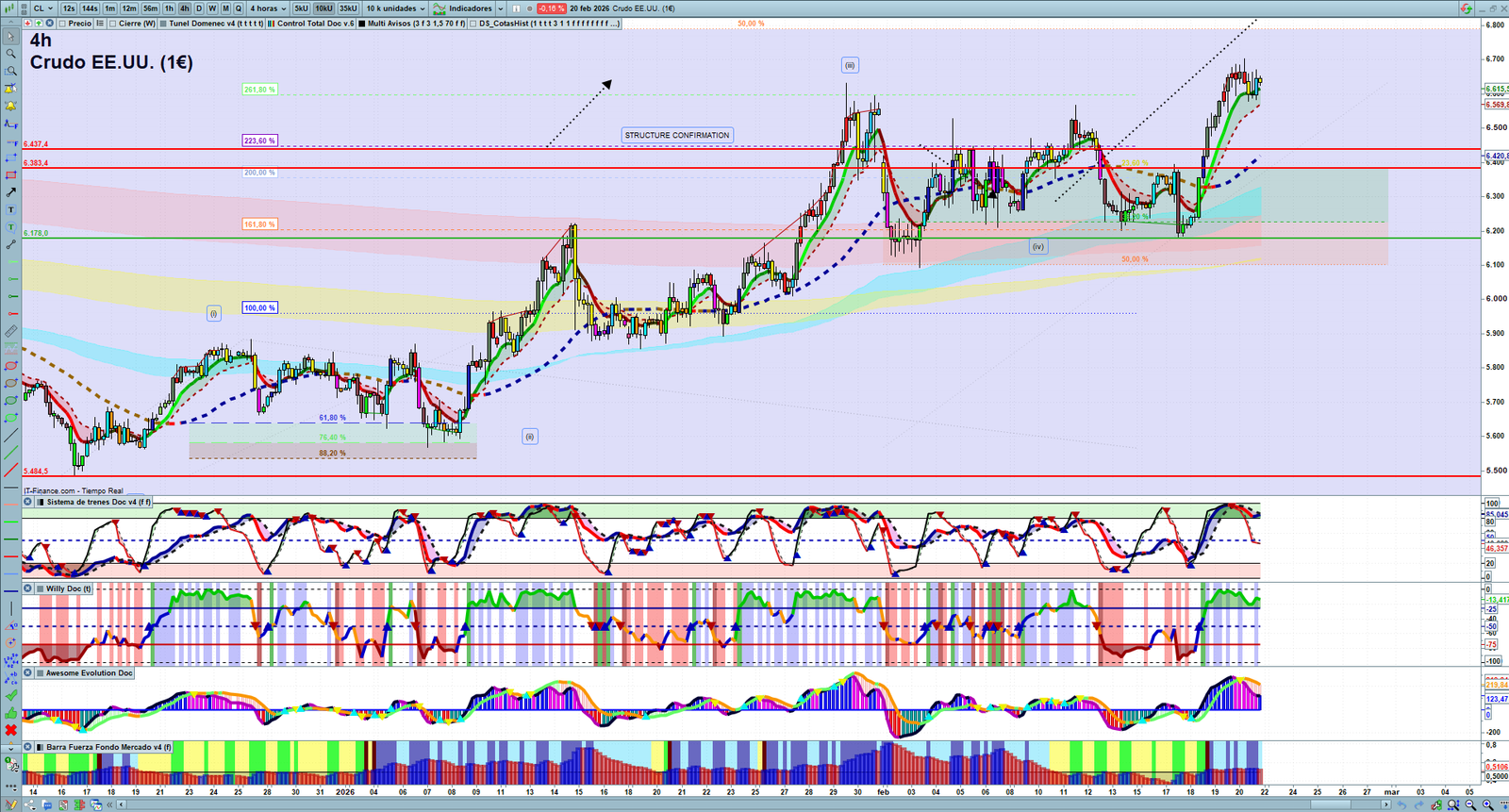Screen dimensions: 1509x812
Task: Toggle the DS_CotasHist checkbox
Action: pos(473,23)
